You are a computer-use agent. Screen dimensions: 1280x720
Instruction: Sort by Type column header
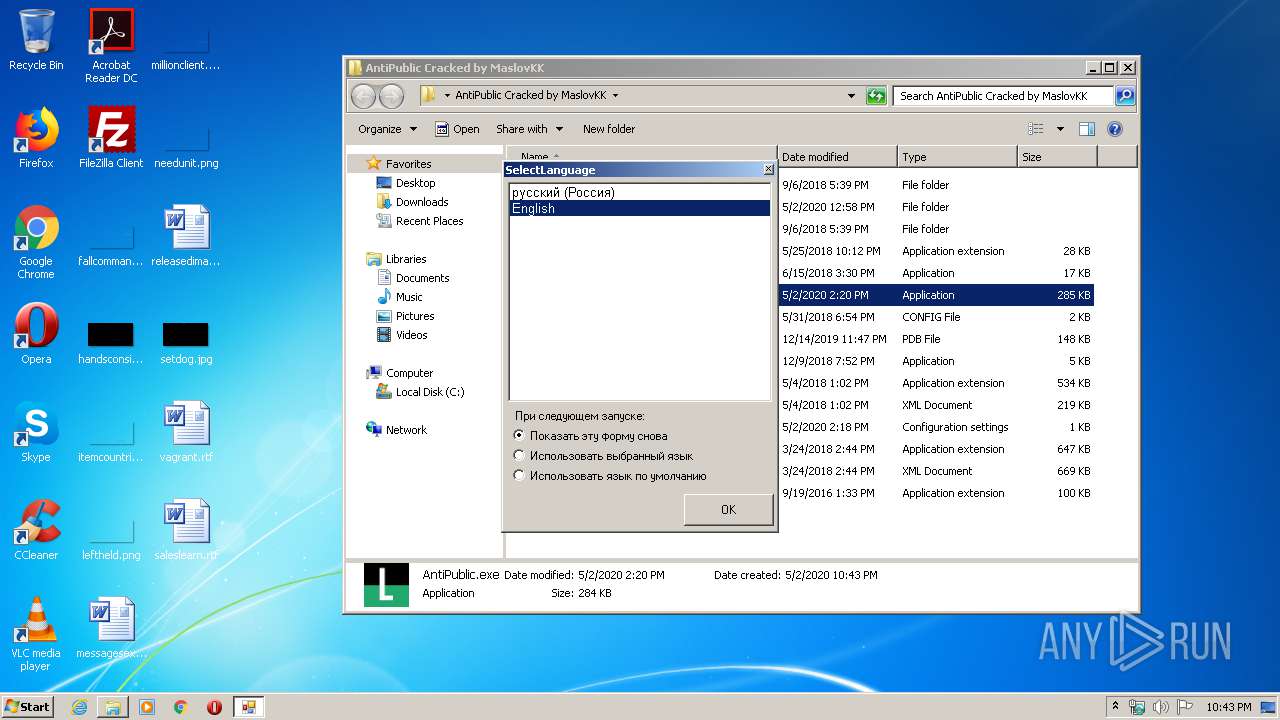957,157
